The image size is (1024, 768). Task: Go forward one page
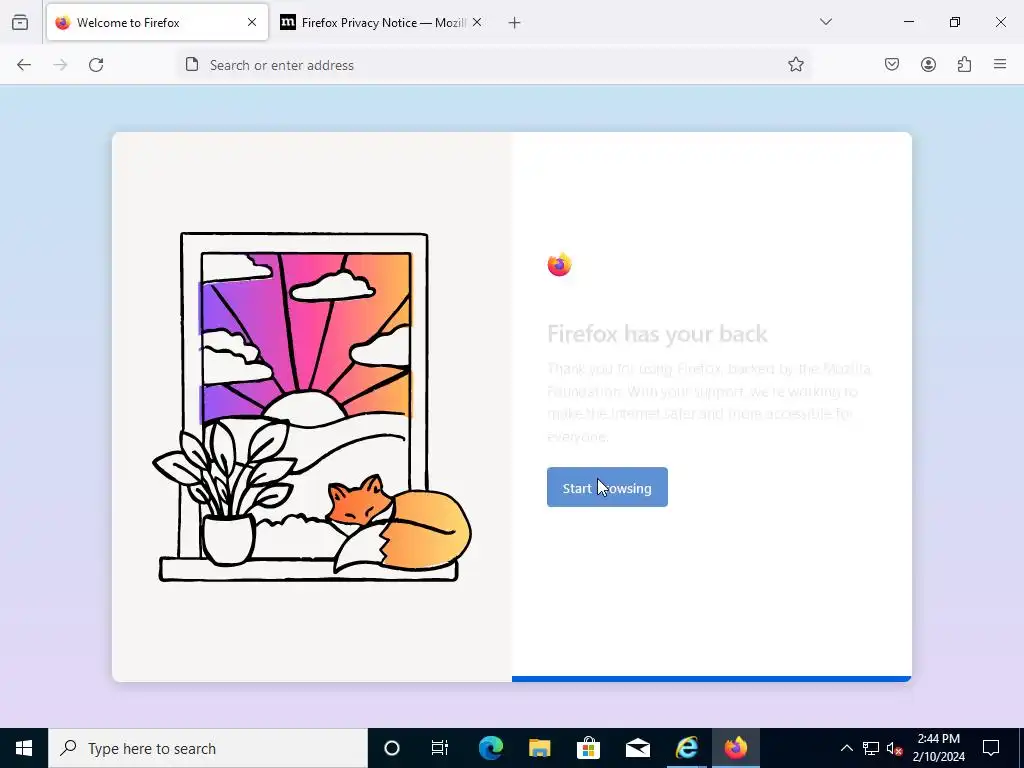coord(60,65)
